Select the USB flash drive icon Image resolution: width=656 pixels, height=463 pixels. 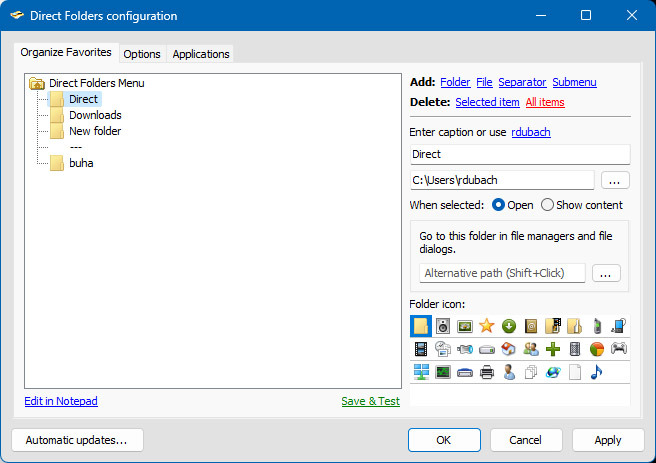pyautogui.click(x=465, y=348)
